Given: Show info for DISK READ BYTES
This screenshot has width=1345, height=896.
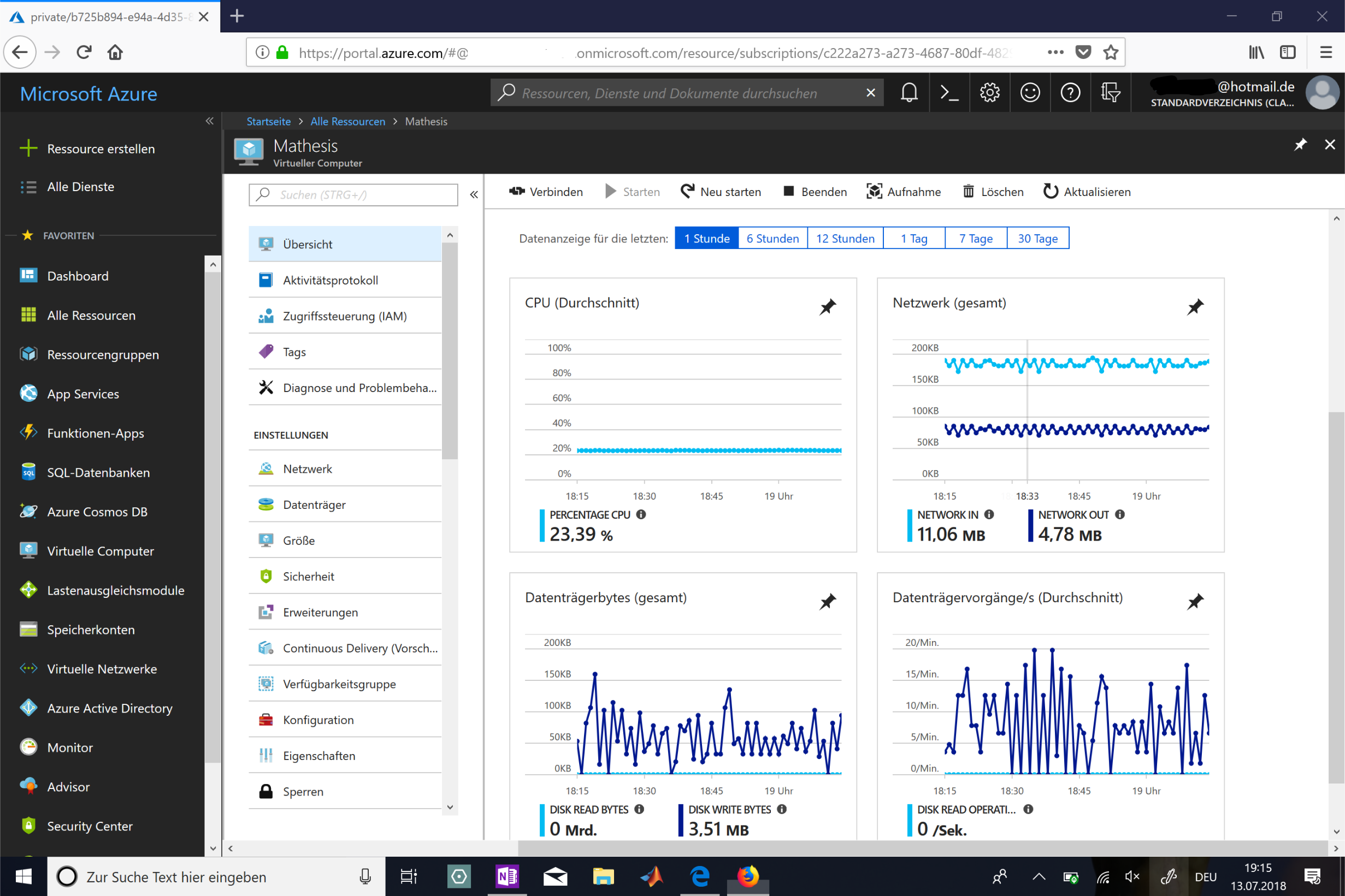Looking at the screenshot, I should [x=639, y=809].
